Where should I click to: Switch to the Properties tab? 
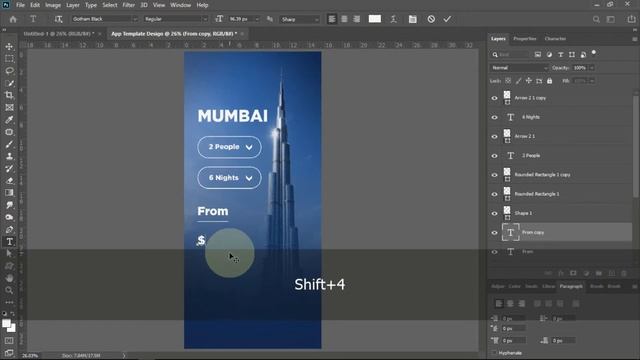point(524,39)
